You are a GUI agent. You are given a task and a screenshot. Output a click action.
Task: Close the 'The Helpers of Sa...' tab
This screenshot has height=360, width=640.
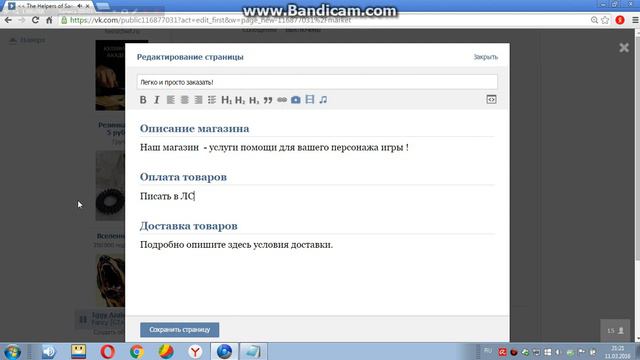click(x=87, y=6)
